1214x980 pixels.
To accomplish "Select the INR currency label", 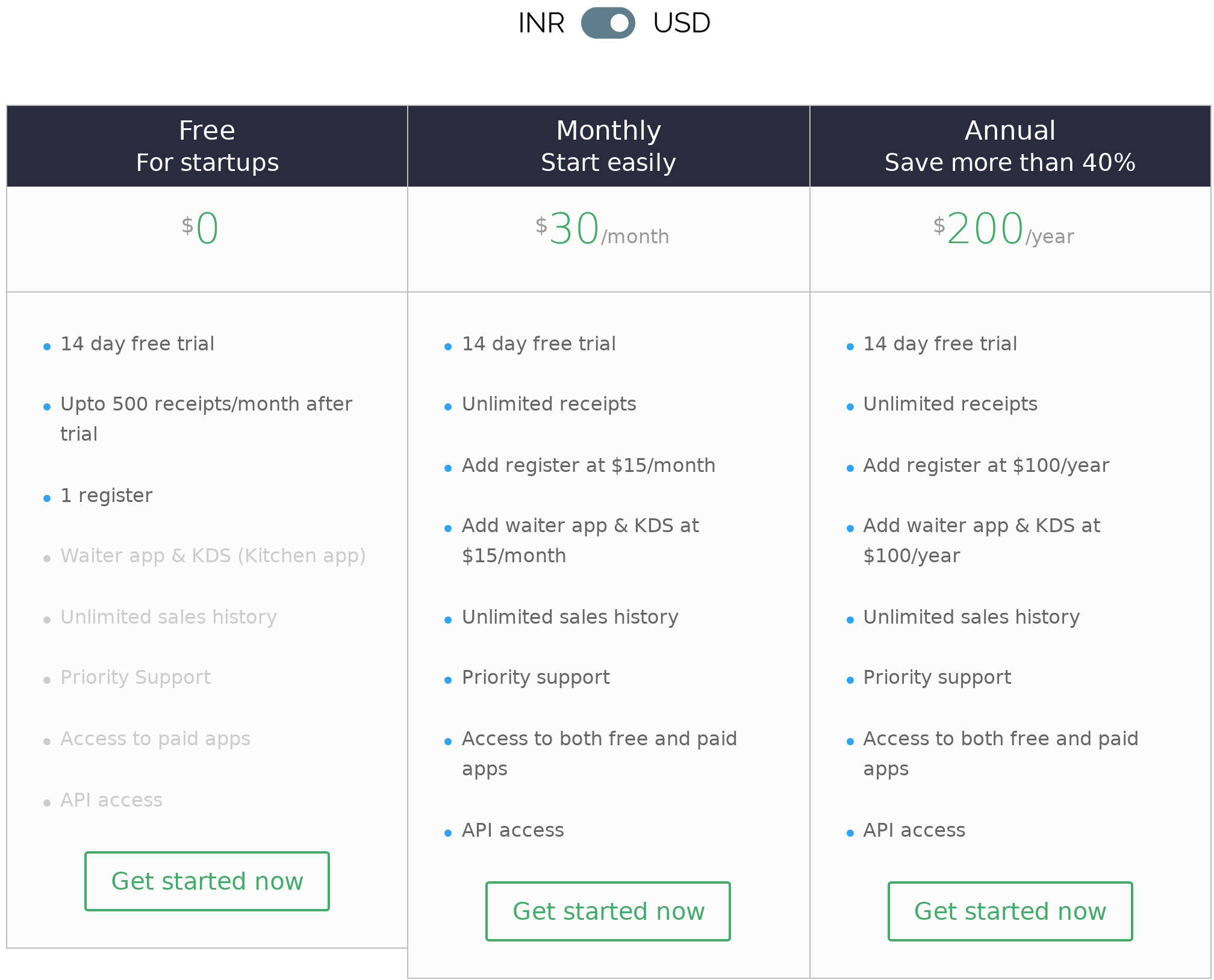I will click(x=541, y=23).
